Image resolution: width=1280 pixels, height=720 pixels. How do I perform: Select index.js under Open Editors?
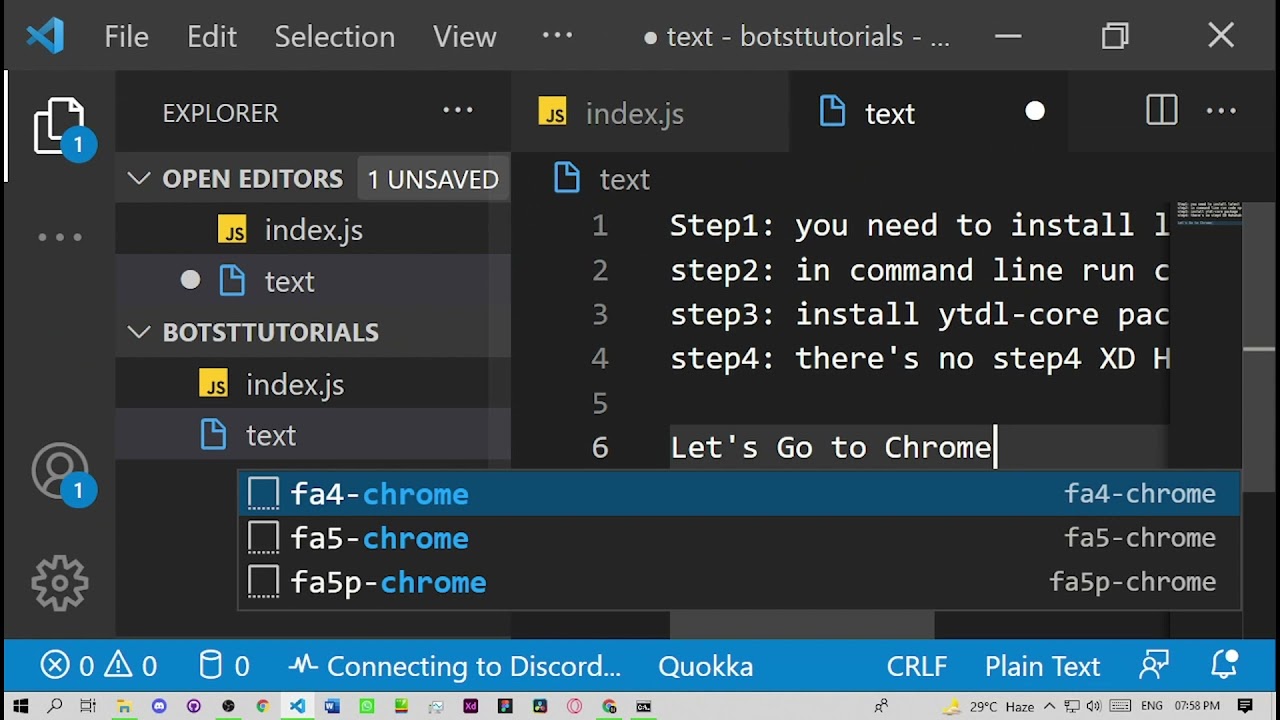click(313, 230)
